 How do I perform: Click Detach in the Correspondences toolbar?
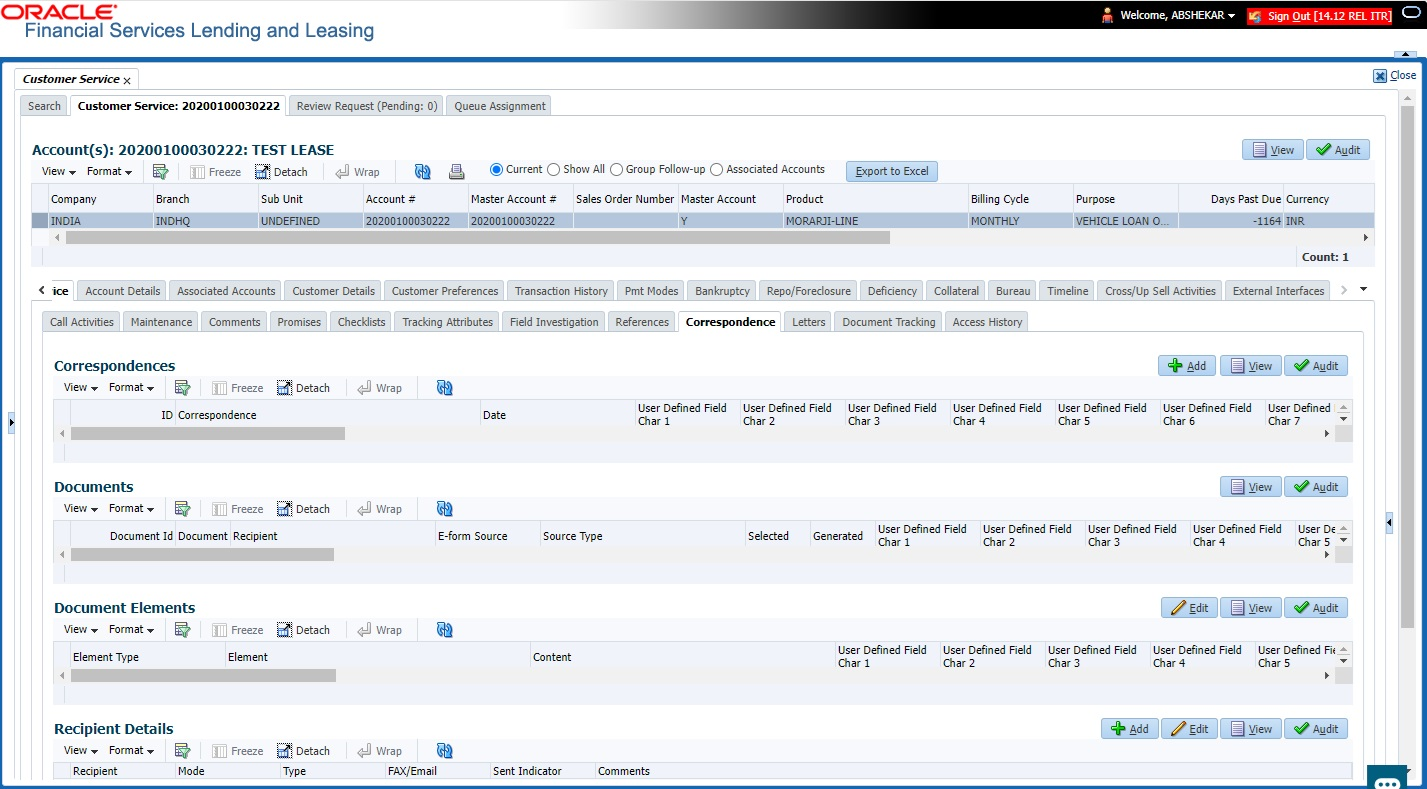tap(303, 388)
